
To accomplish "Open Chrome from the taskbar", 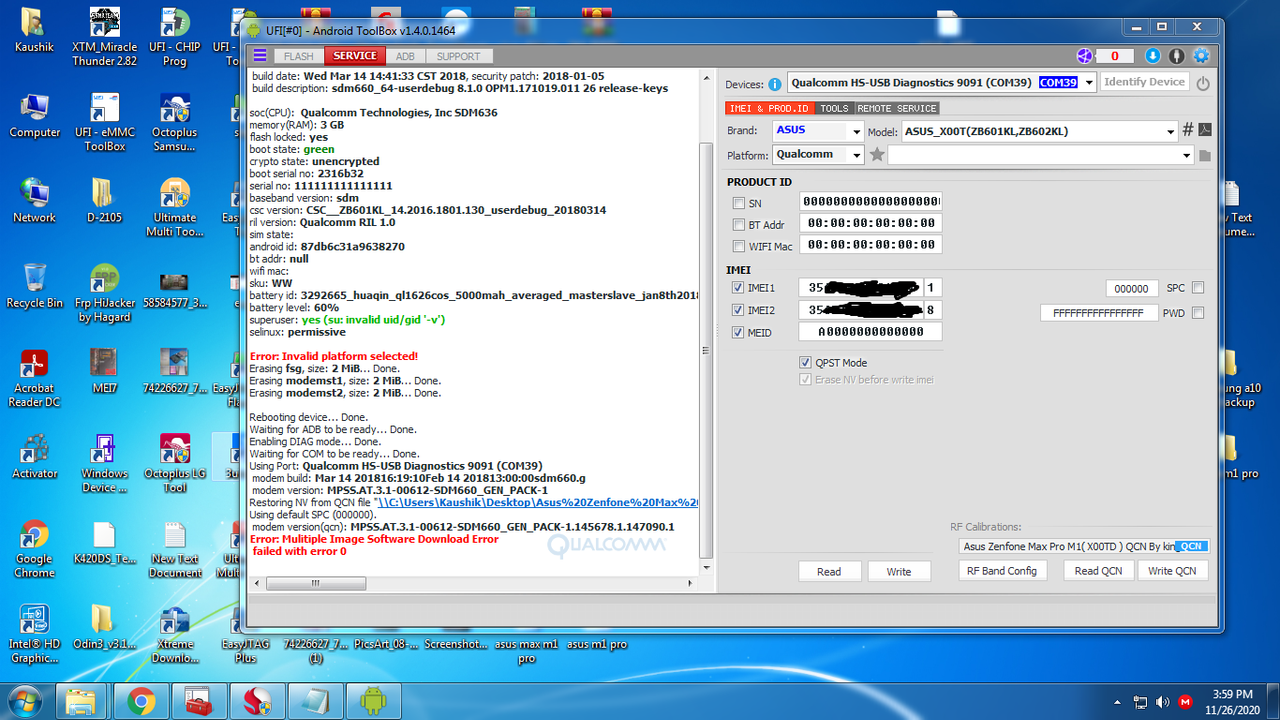I will click(140, 701).
